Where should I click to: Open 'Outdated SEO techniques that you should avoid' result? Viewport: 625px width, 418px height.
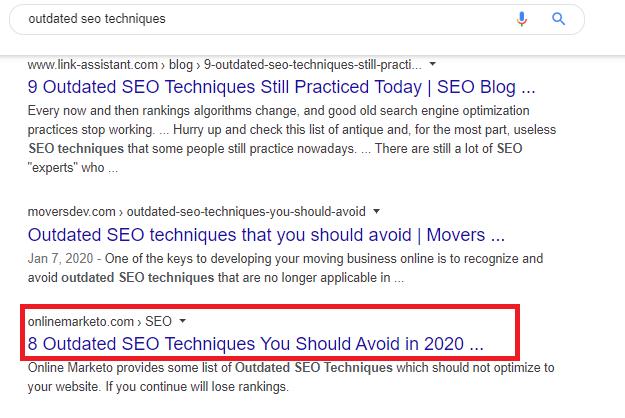point(266,236)
